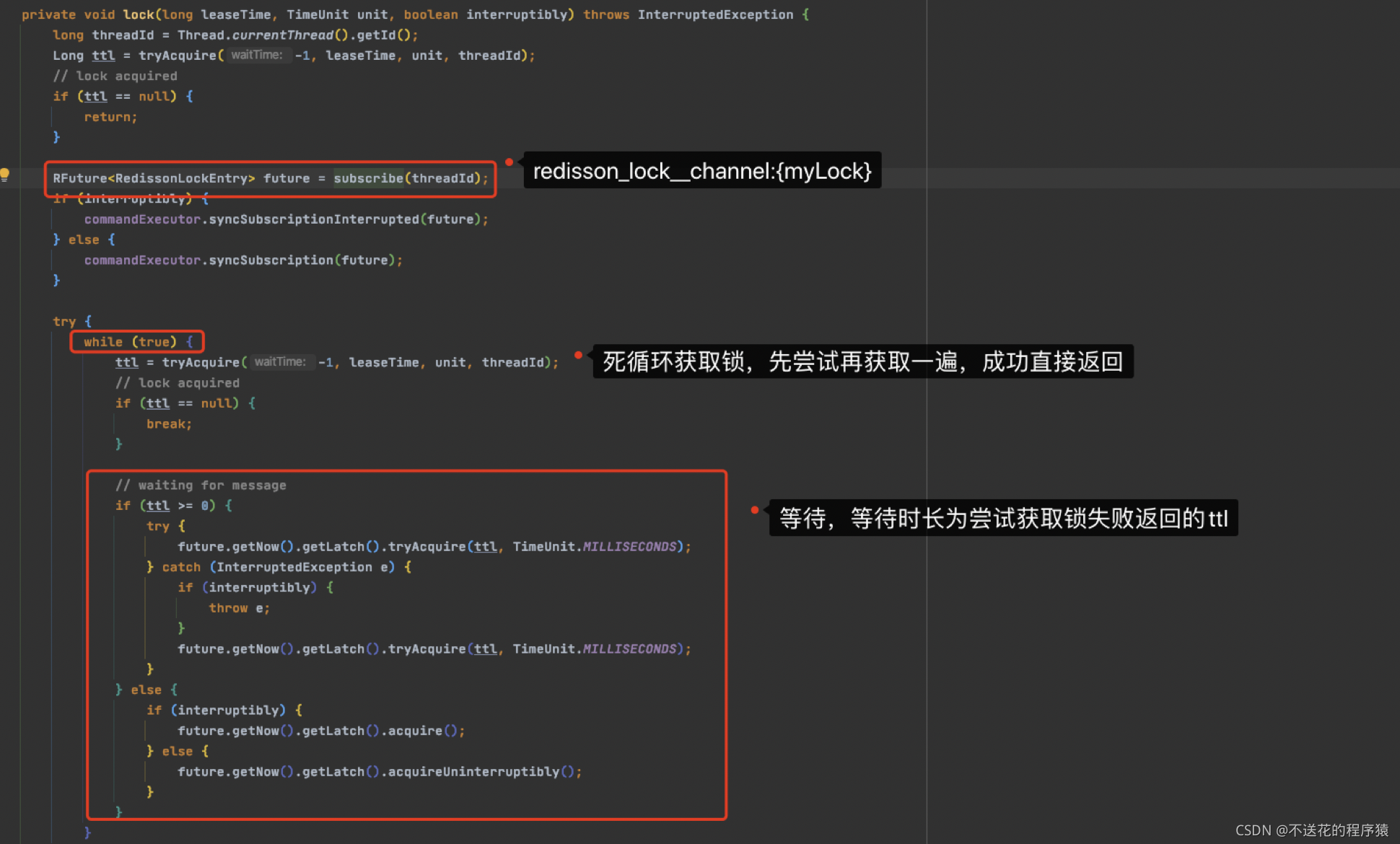Click 'RedissonLockEntry' type in the future declaration

[181, 178]
